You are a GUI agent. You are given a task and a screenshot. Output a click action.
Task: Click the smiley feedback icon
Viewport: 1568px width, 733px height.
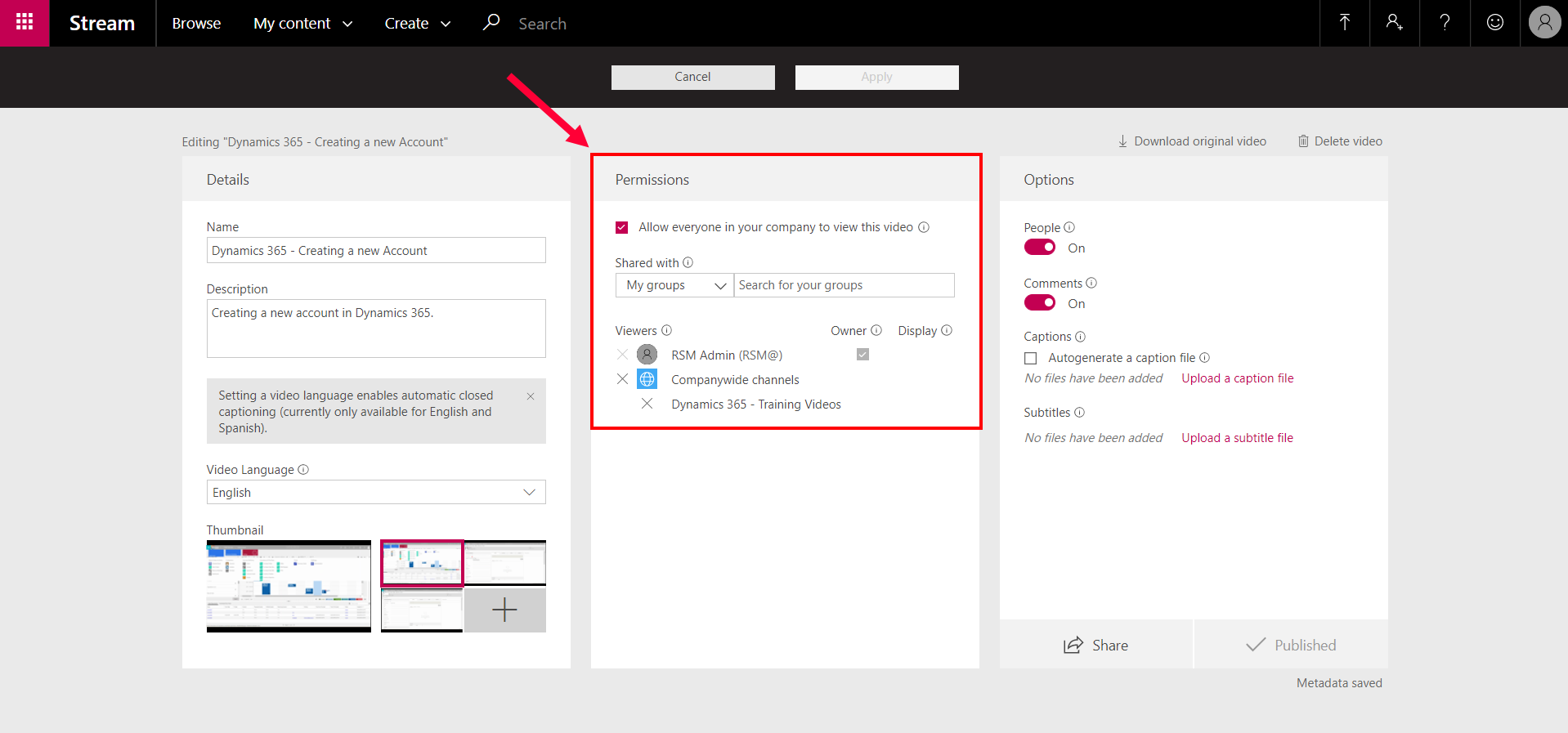coord(1494,23)
